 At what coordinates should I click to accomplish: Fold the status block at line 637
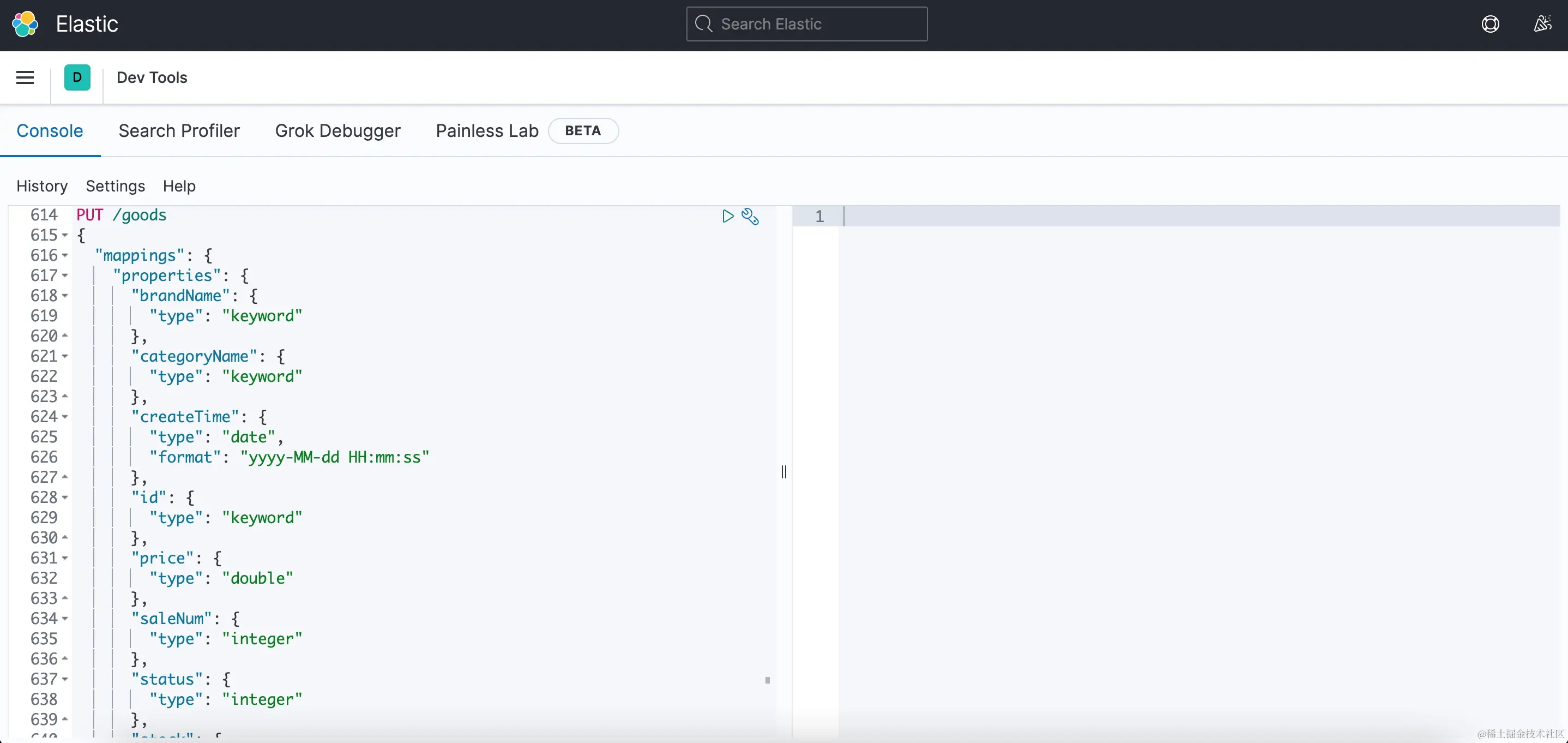[x=64, y=680]
